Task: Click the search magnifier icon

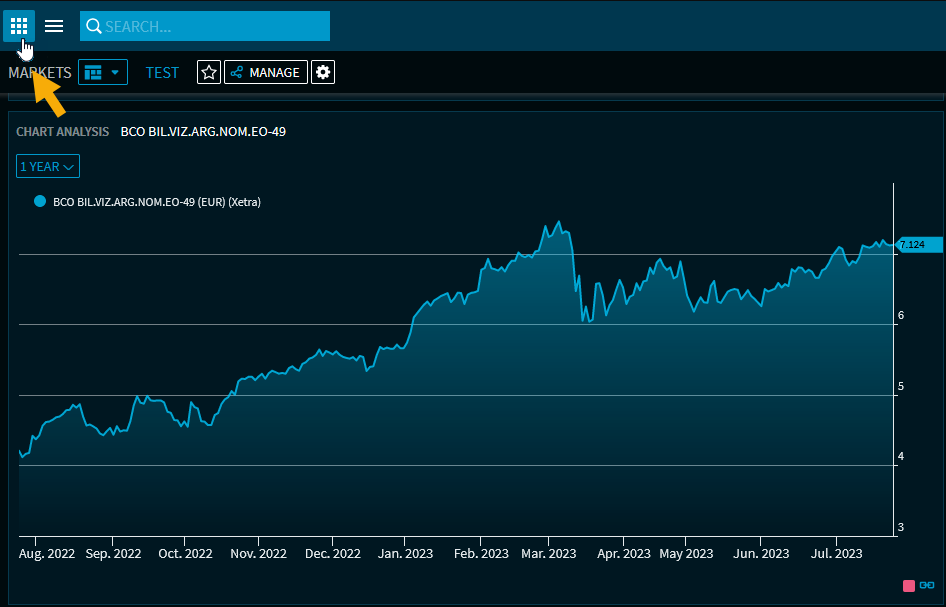Action: [94, 26]
